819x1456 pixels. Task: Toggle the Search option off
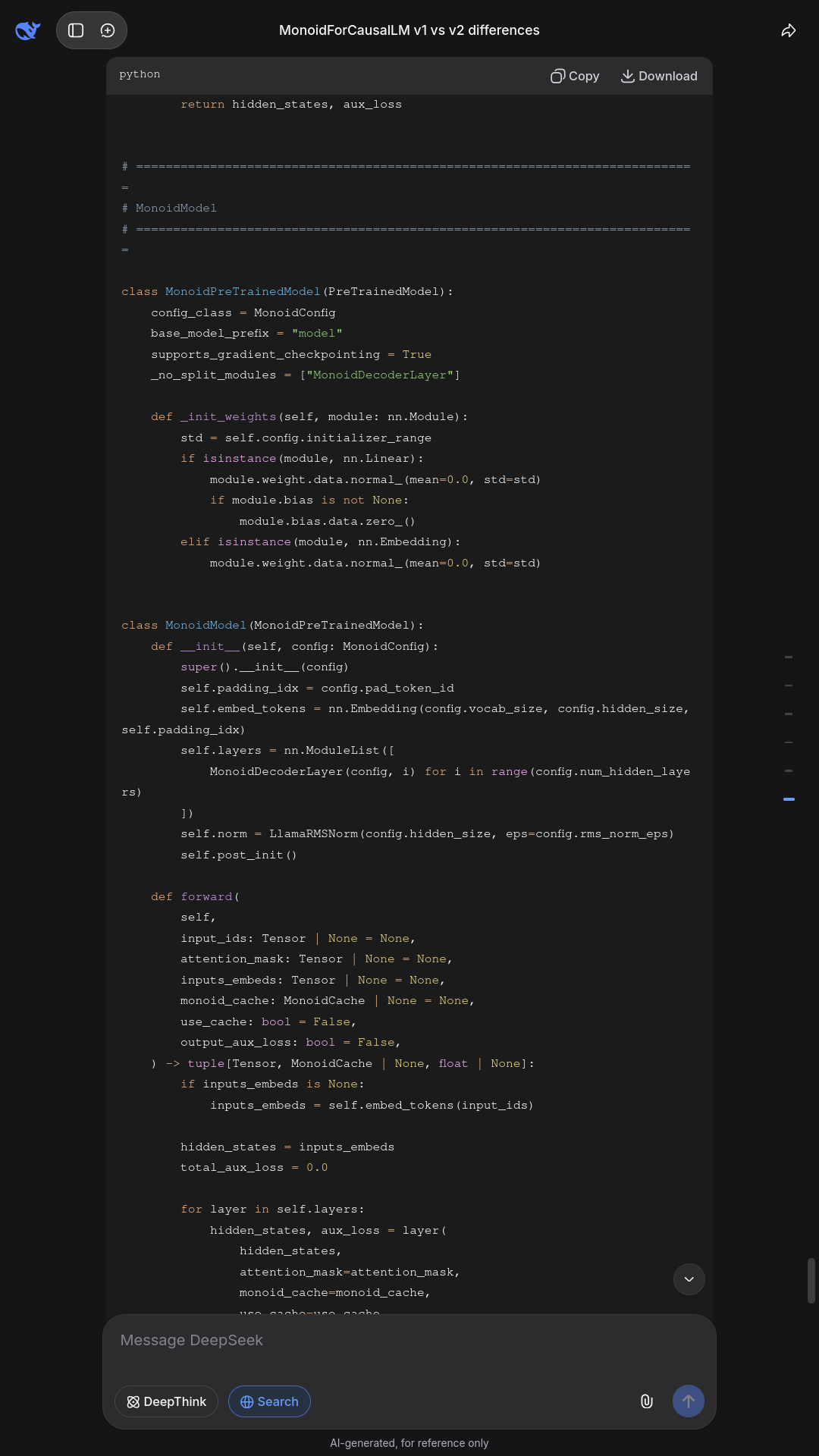(269, 1401)
